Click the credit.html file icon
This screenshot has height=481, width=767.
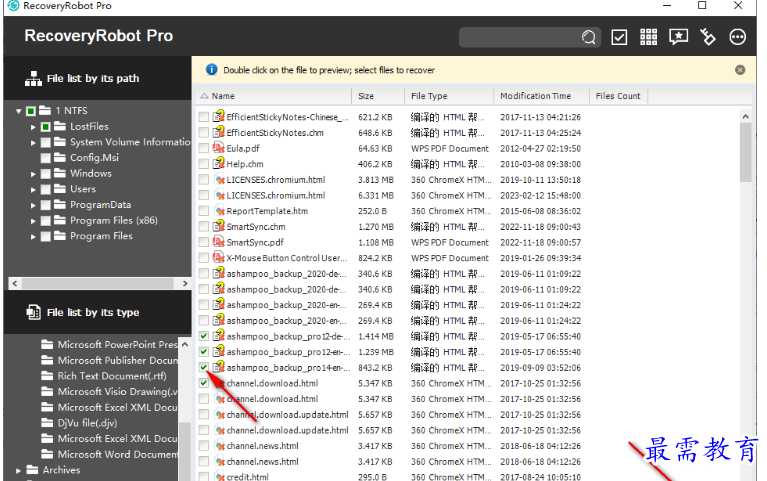pos(220,477)
